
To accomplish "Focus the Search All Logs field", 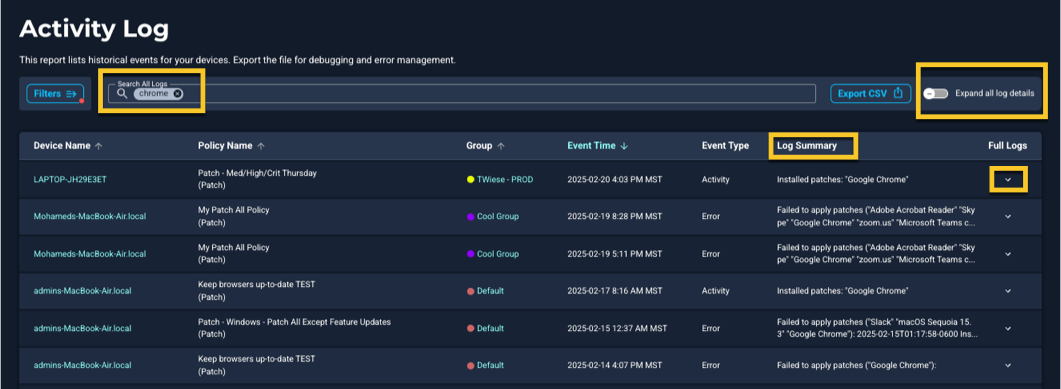I will coord(461,93).
